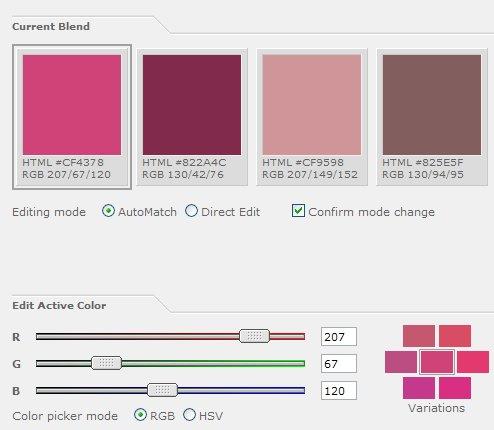494x430 pixels.
Task: Select the #CF9598 light pink swatch
Action: pos(312,105)
